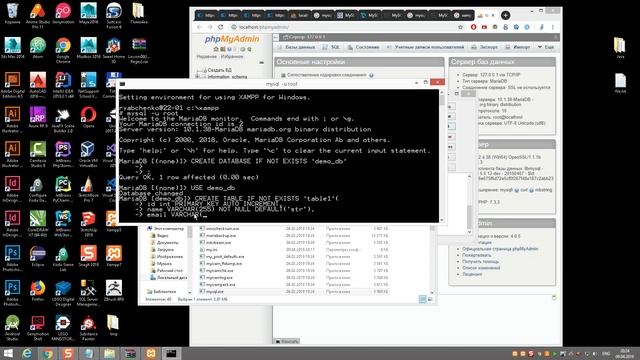Viewport: 640px width, 360px height.
Task: Launch ZBrush 4R8 desktop shortcut
Action: click(x=113, y=291)
